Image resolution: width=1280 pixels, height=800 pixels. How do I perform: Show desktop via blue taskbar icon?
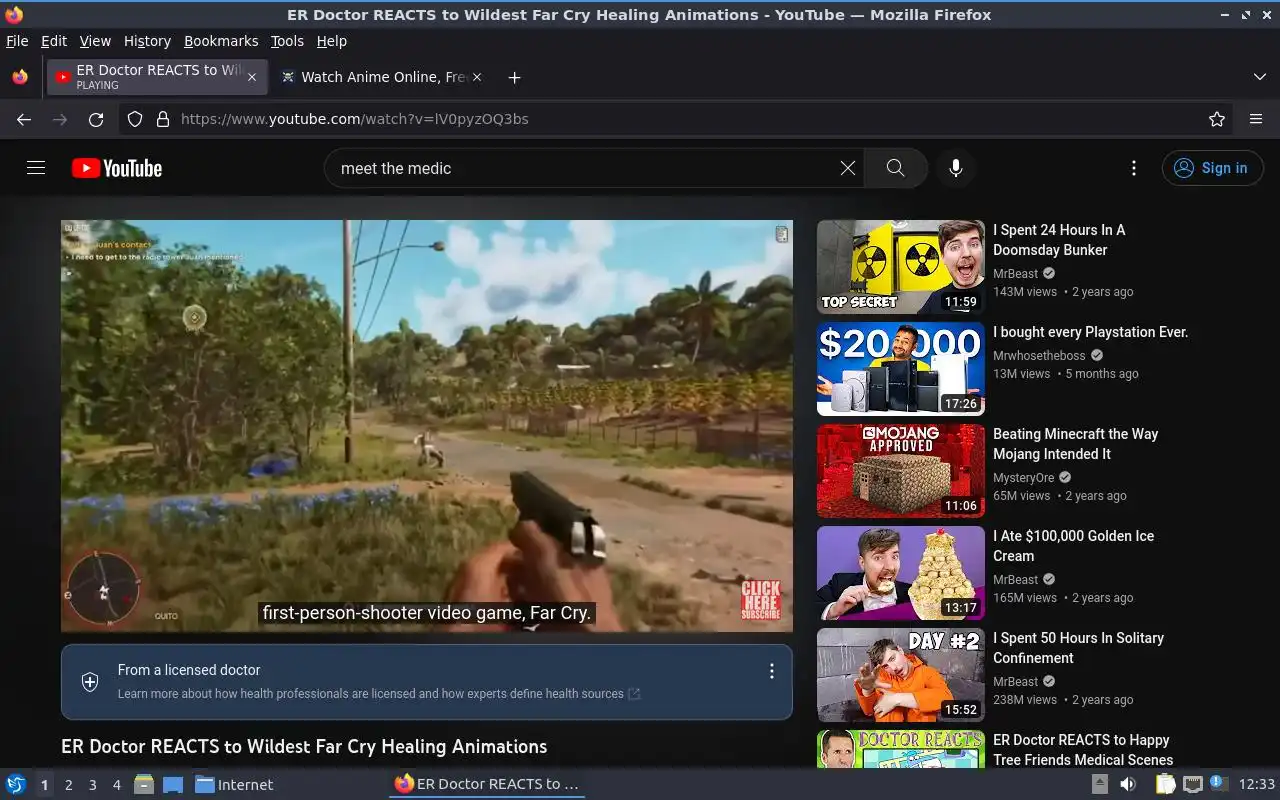(x=172, y=785)
